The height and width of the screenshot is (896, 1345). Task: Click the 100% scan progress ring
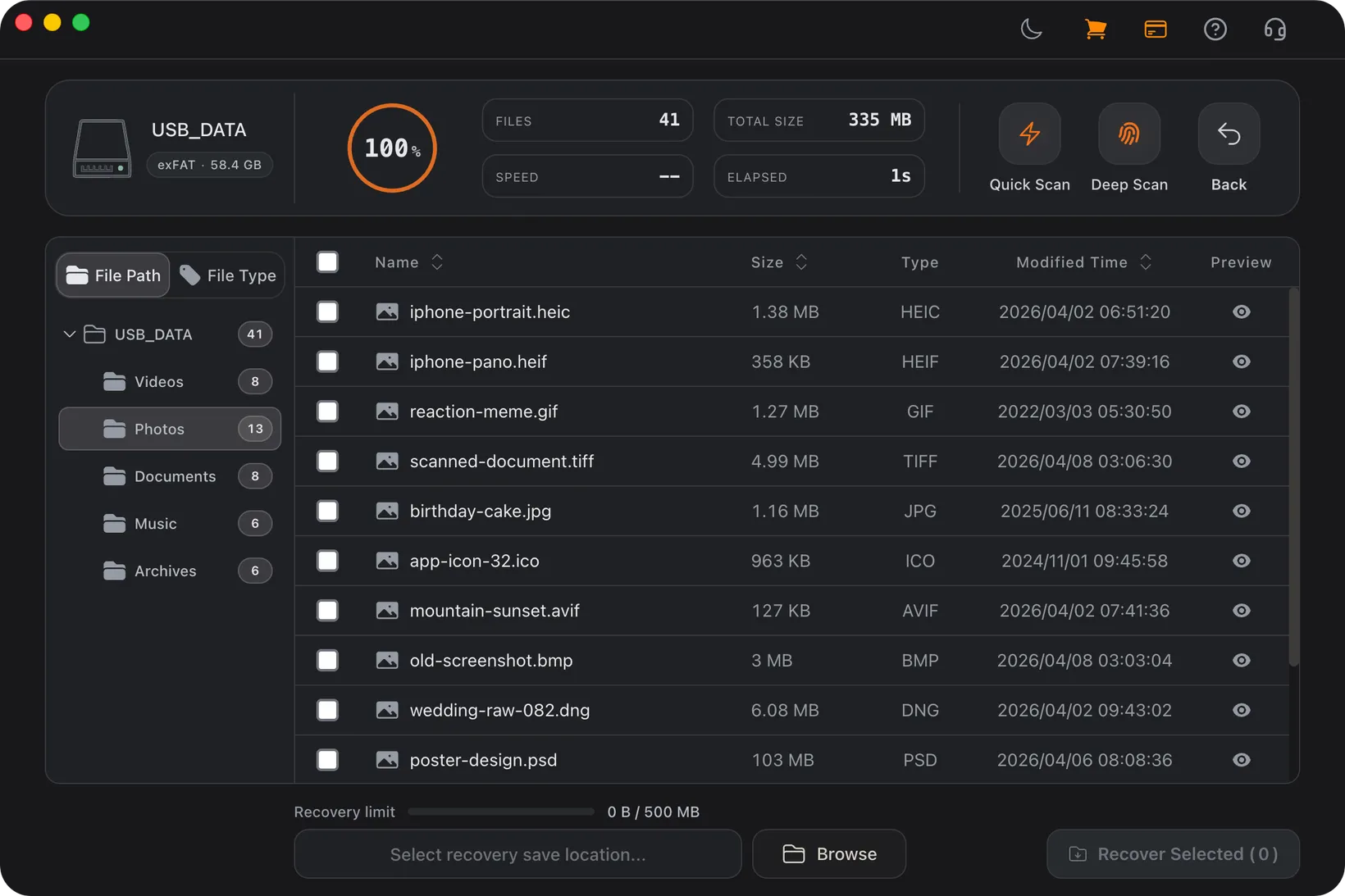(x=392, y=148)
